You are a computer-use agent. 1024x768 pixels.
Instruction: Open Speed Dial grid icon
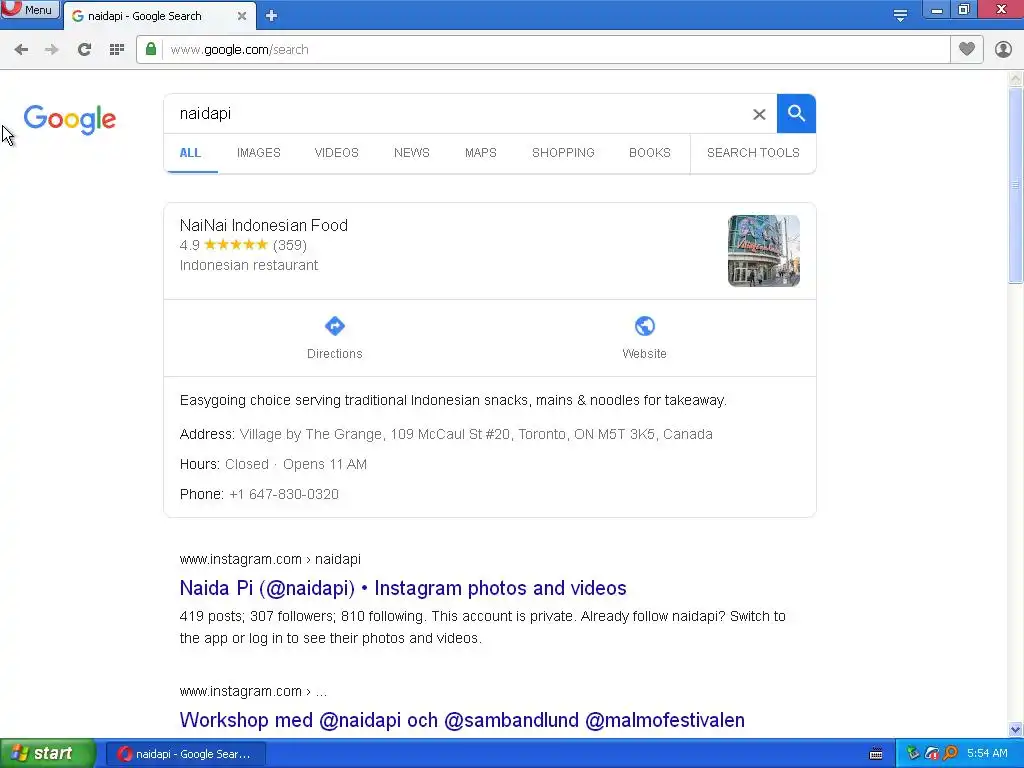(117, 50)
